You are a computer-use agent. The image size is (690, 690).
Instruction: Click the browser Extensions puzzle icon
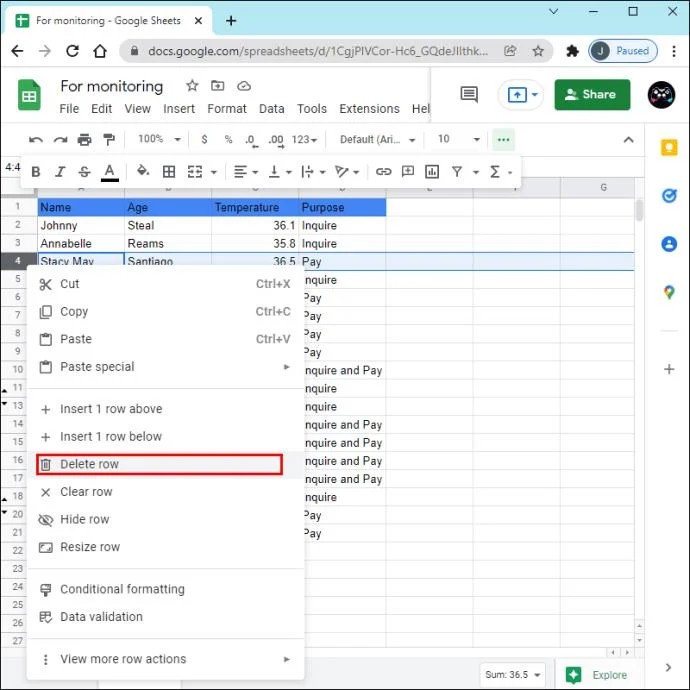coord(572,51)
